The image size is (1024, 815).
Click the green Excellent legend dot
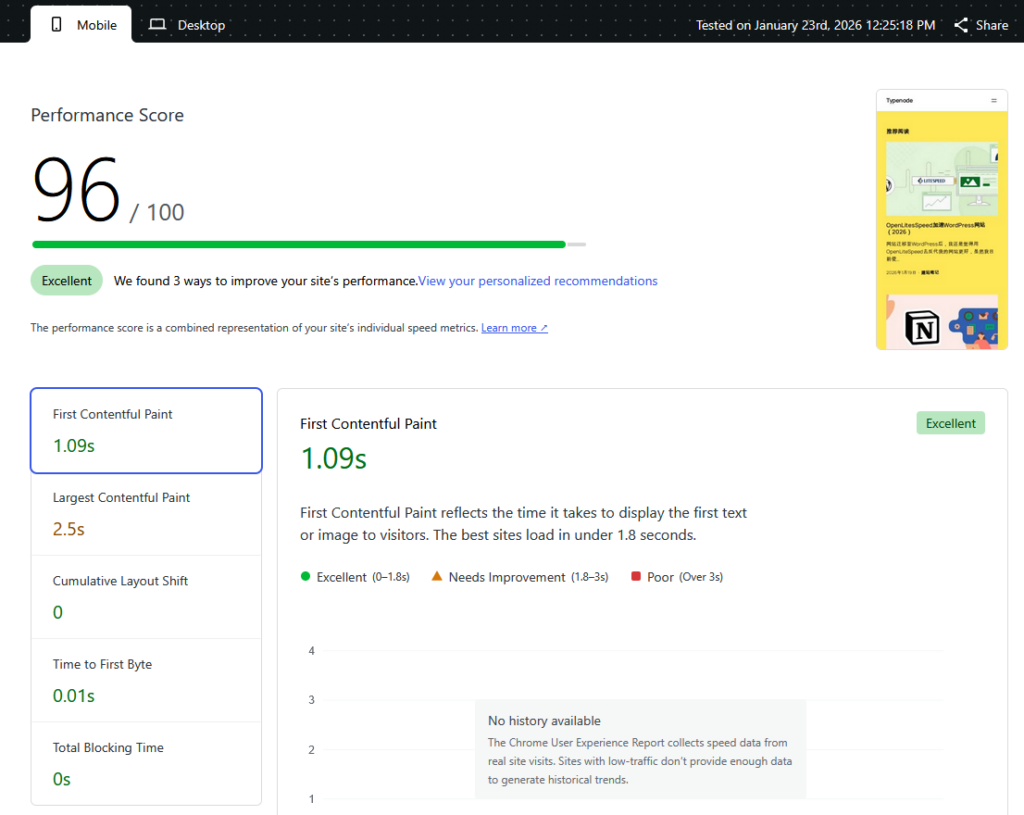coord(305,577)
